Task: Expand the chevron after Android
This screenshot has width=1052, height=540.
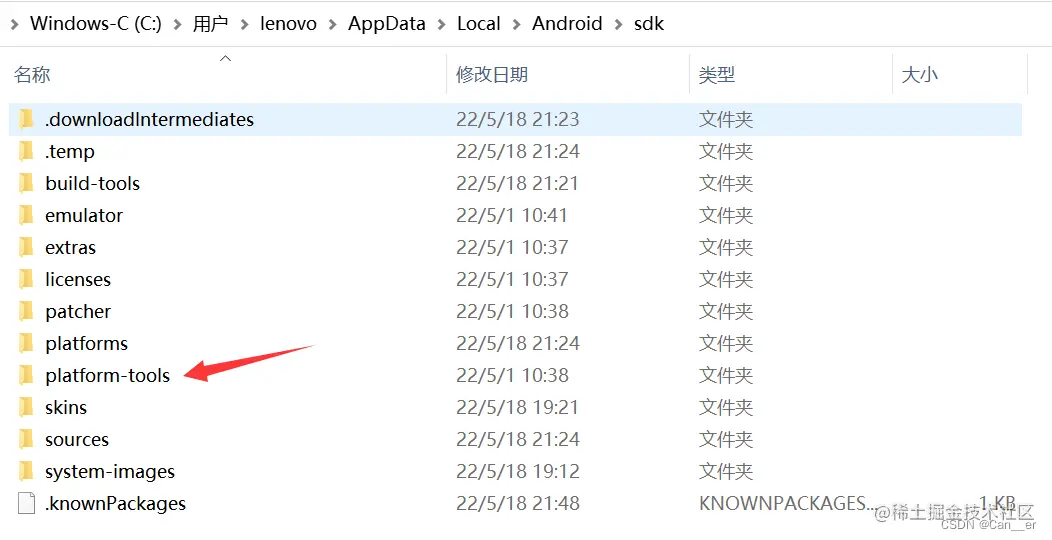Action: click(x=618, y=25)
